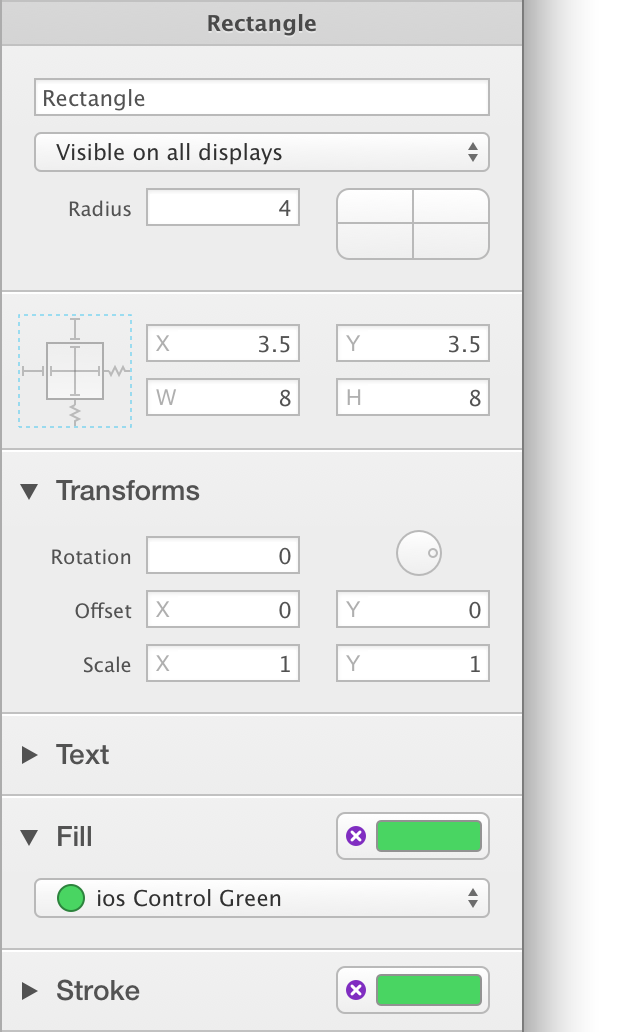This screenshot has width=628, height=1032.
Task: Click the Rotation value field
Action: tap(222, 555)
